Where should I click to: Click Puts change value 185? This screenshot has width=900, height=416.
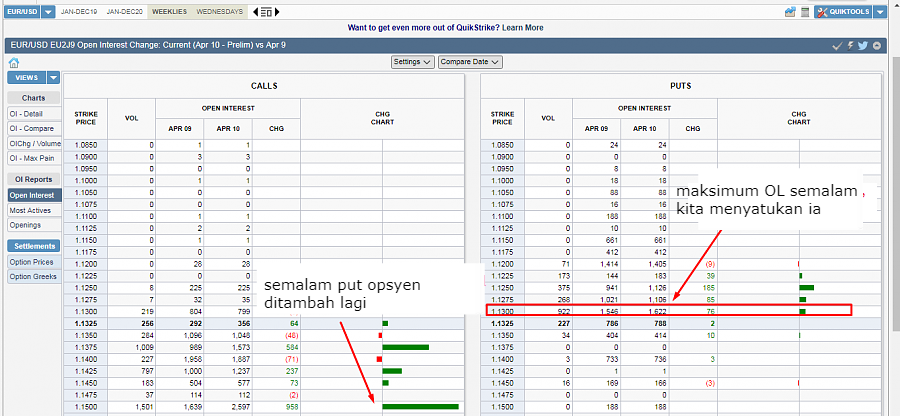pos(708,288)
